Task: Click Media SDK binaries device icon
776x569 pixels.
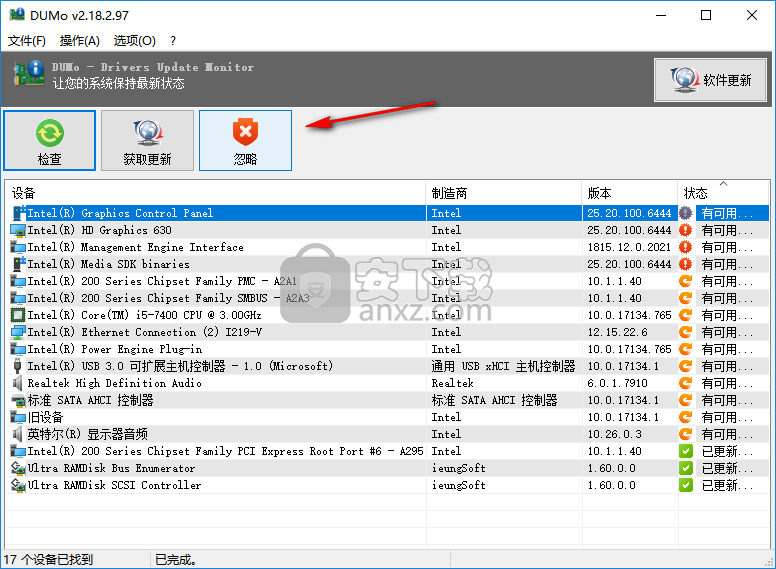Action: [18, 264]
